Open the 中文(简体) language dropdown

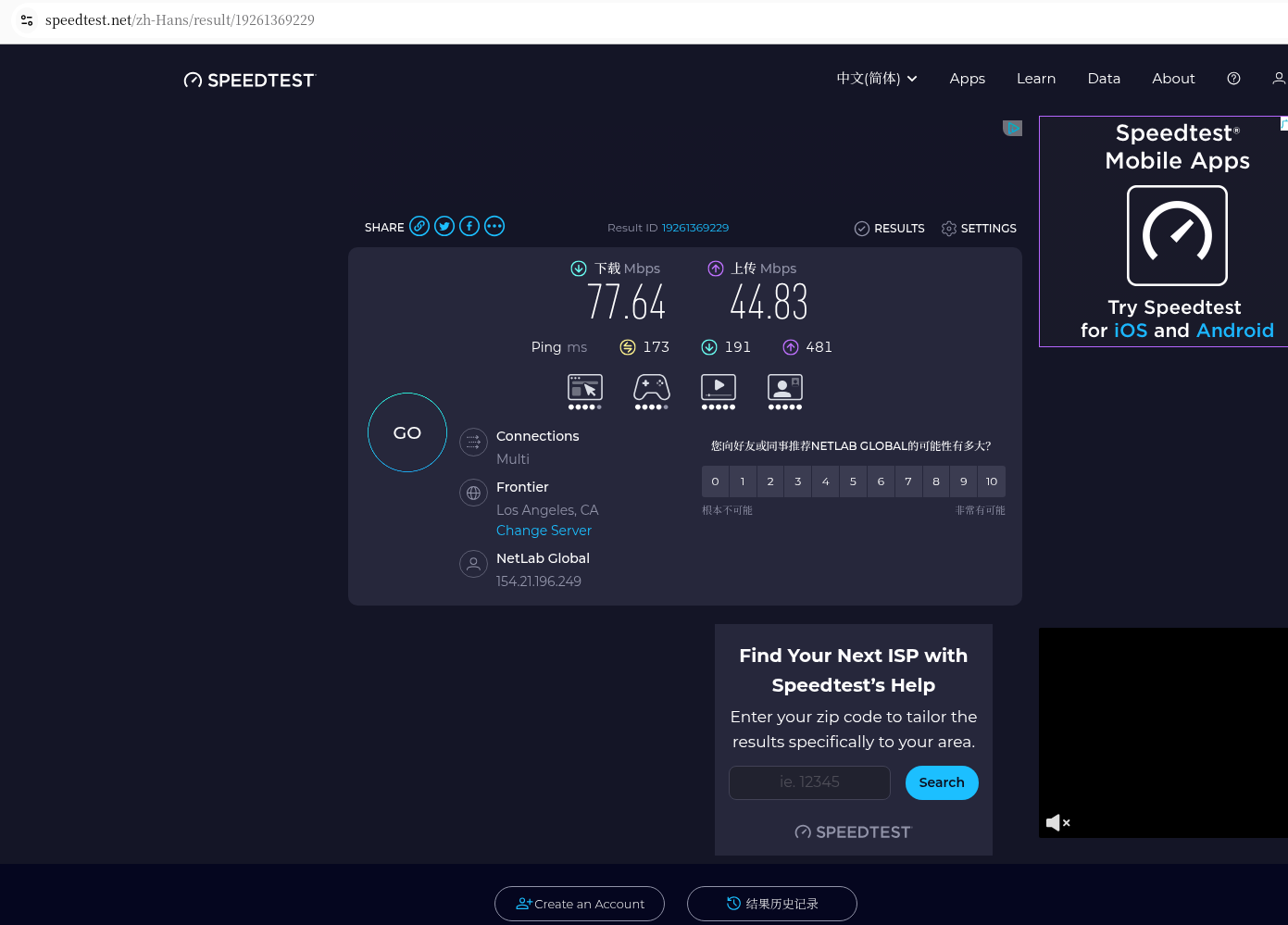pos(877,79)
